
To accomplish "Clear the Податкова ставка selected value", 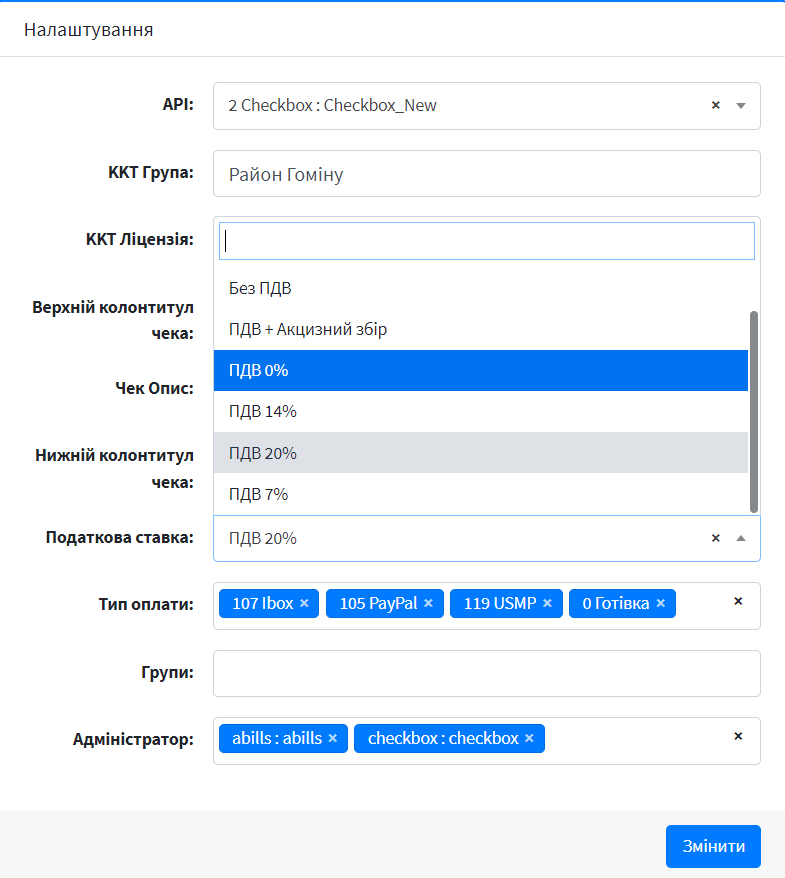I will (716, 538).
